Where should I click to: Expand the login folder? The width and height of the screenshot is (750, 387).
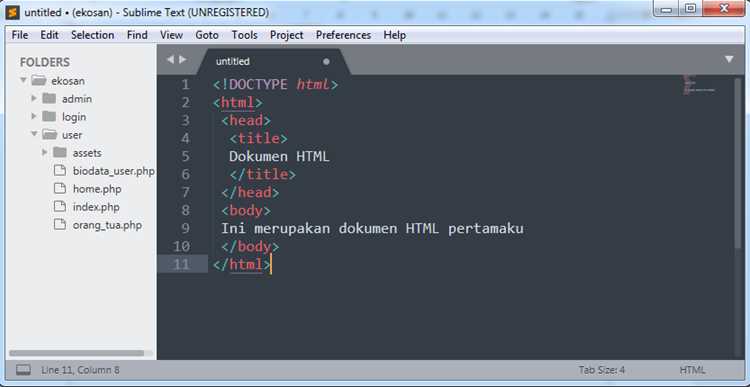click(x=34, y=116)
